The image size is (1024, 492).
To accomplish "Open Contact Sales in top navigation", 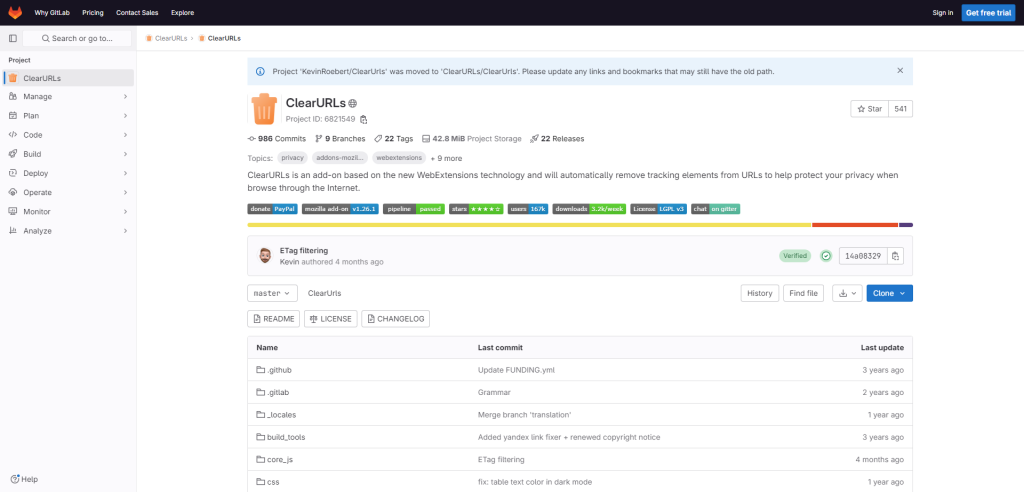I will click(137, 12).
